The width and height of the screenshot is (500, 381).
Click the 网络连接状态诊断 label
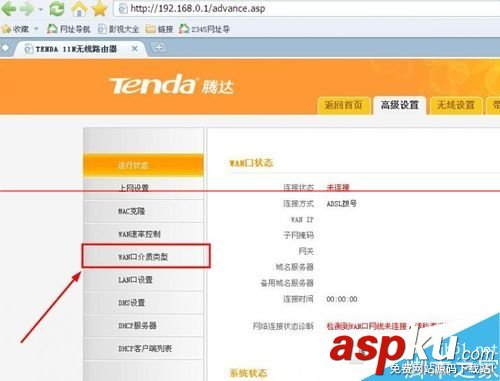click(283, 326)
